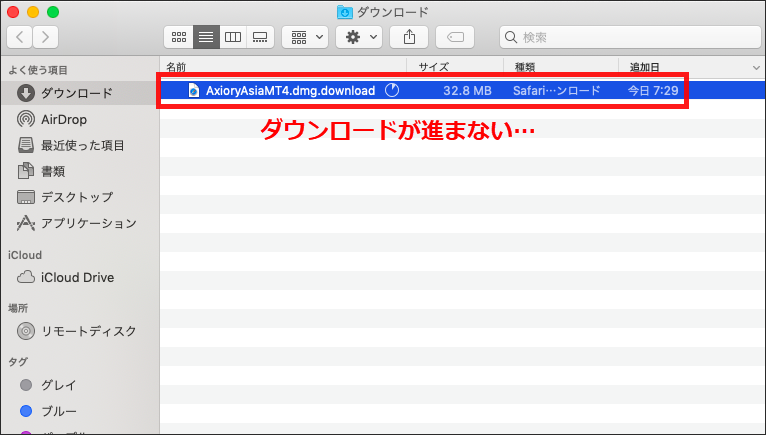Open the group-by arrangement dropdown
The image size is (766, 435).
pyautogui.click(x=305, y=37)
